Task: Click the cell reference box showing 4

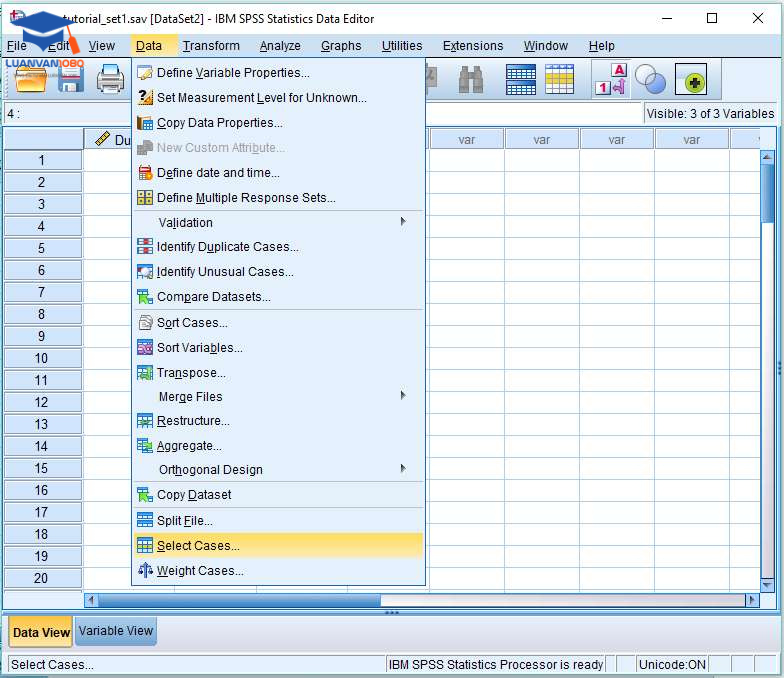Action: point(67,114)
